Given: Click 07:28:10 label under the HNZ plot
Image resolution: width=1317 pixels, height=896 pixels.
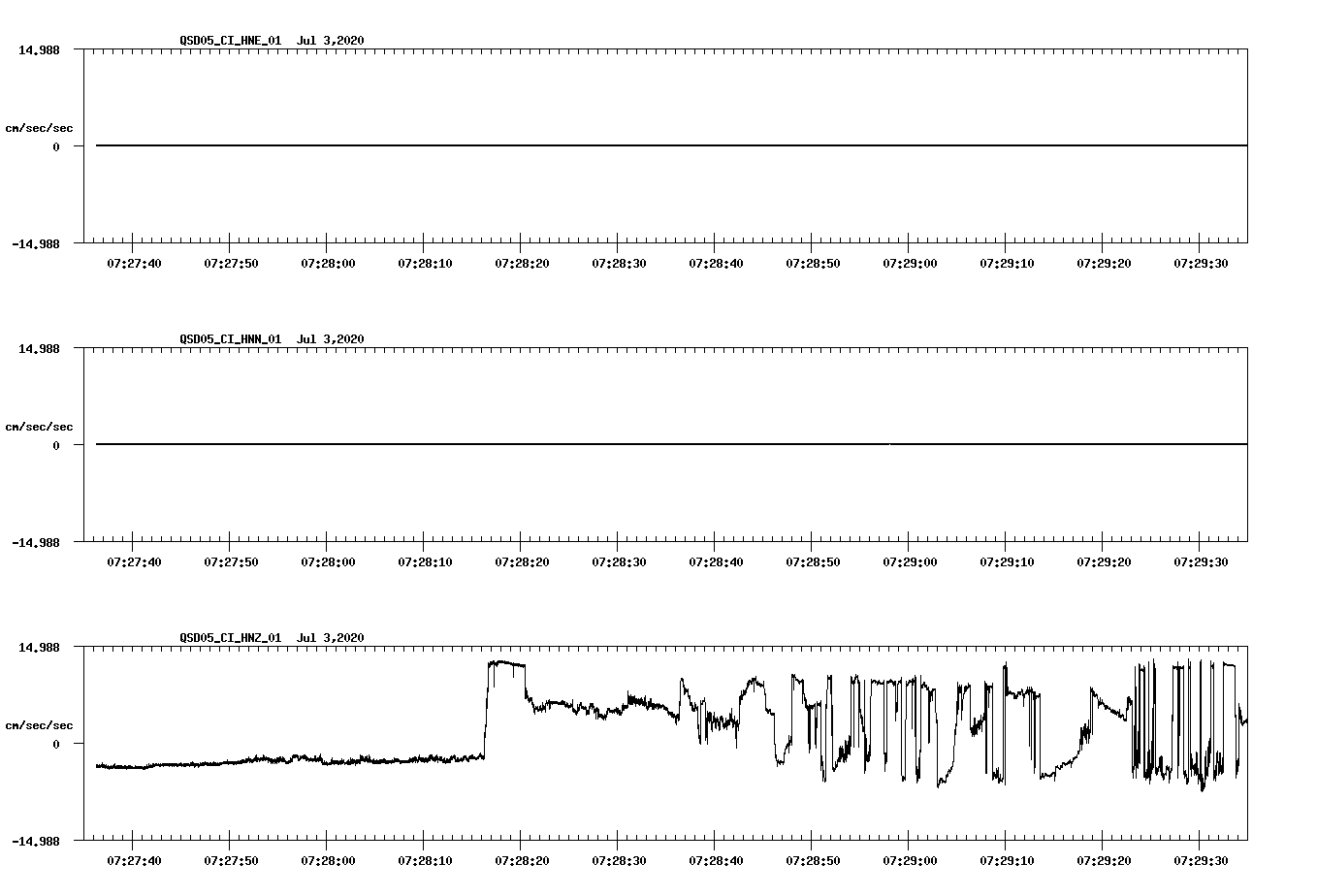Looking at the screenshot, I should 425,860.
